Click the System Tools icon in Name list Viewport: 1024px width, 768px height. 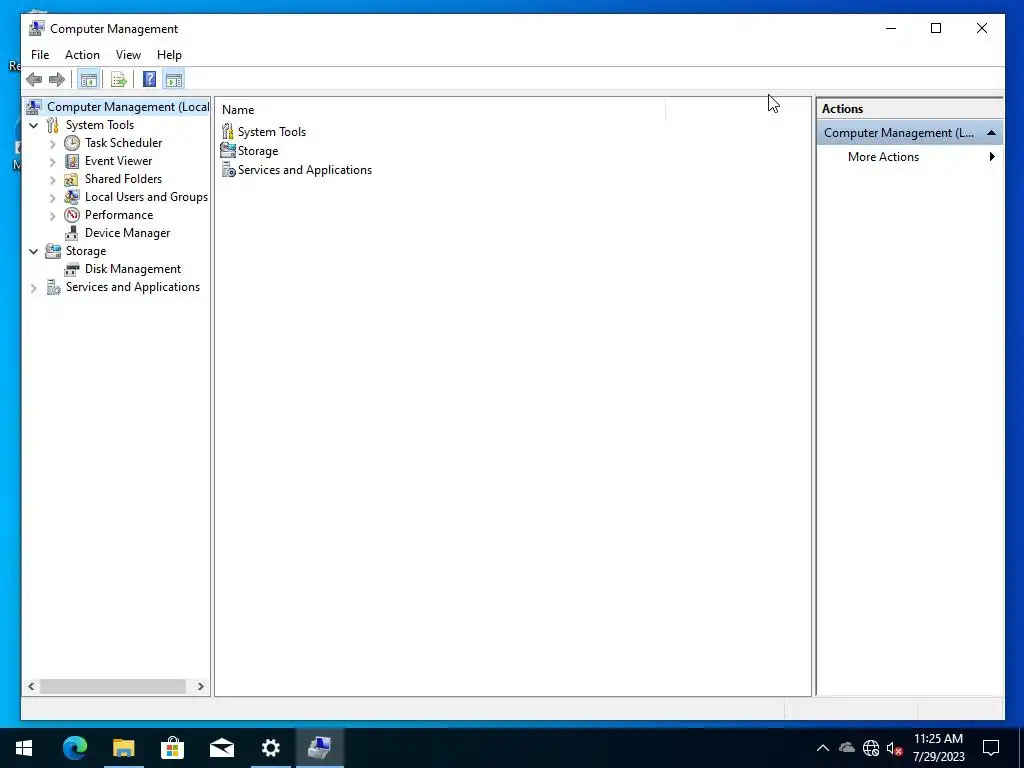pos(228,132)
